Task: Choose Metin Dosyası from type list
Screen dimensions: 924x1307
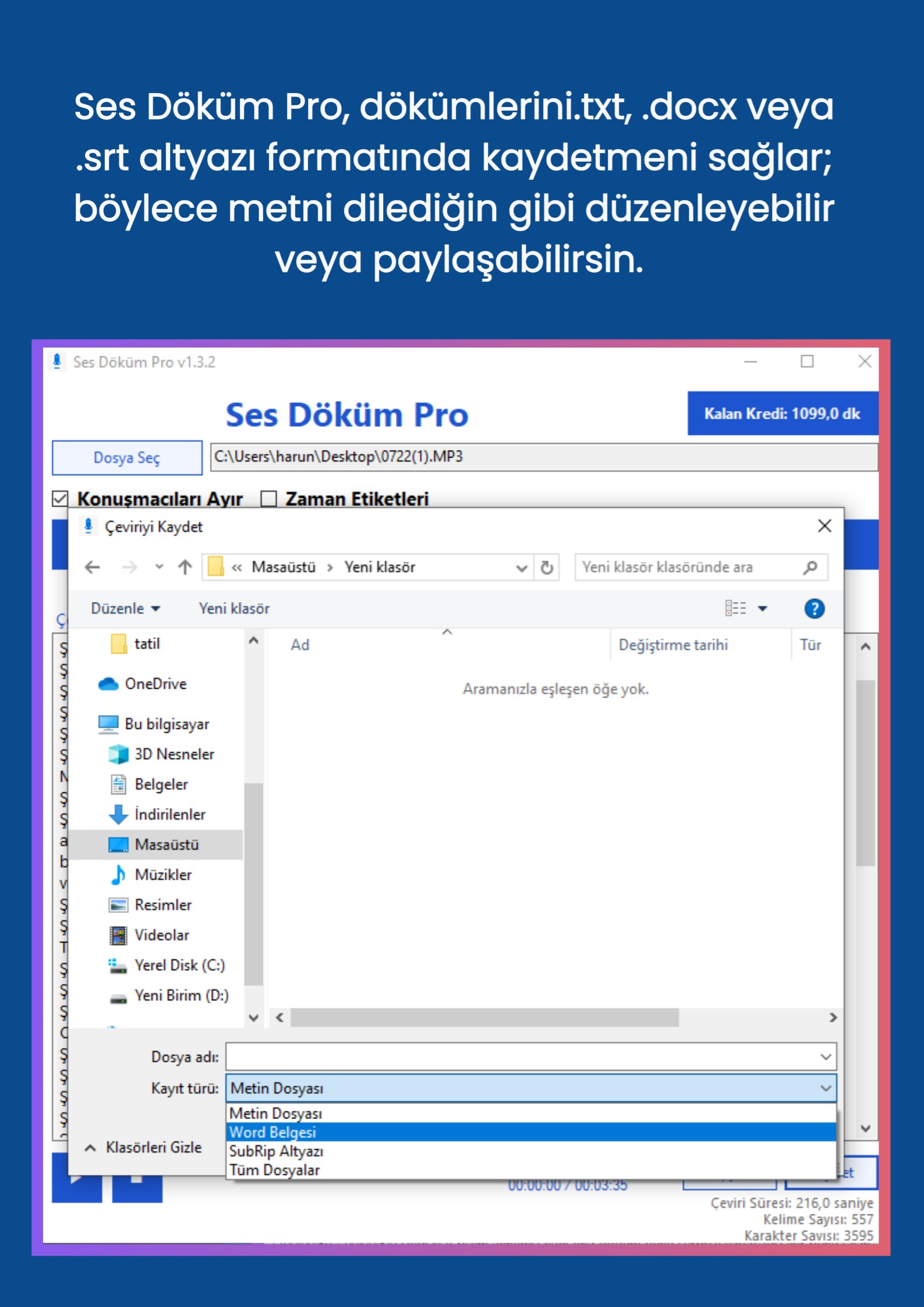Action: pyautogui.click(x=531, y=1113)
